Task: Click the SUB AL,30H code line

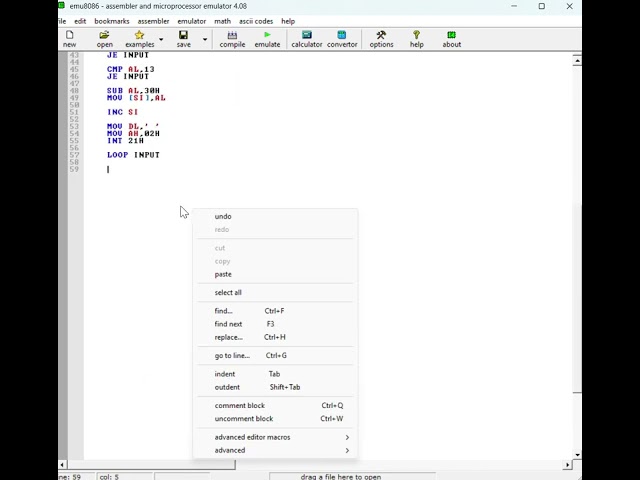Action: click(133, 91)
